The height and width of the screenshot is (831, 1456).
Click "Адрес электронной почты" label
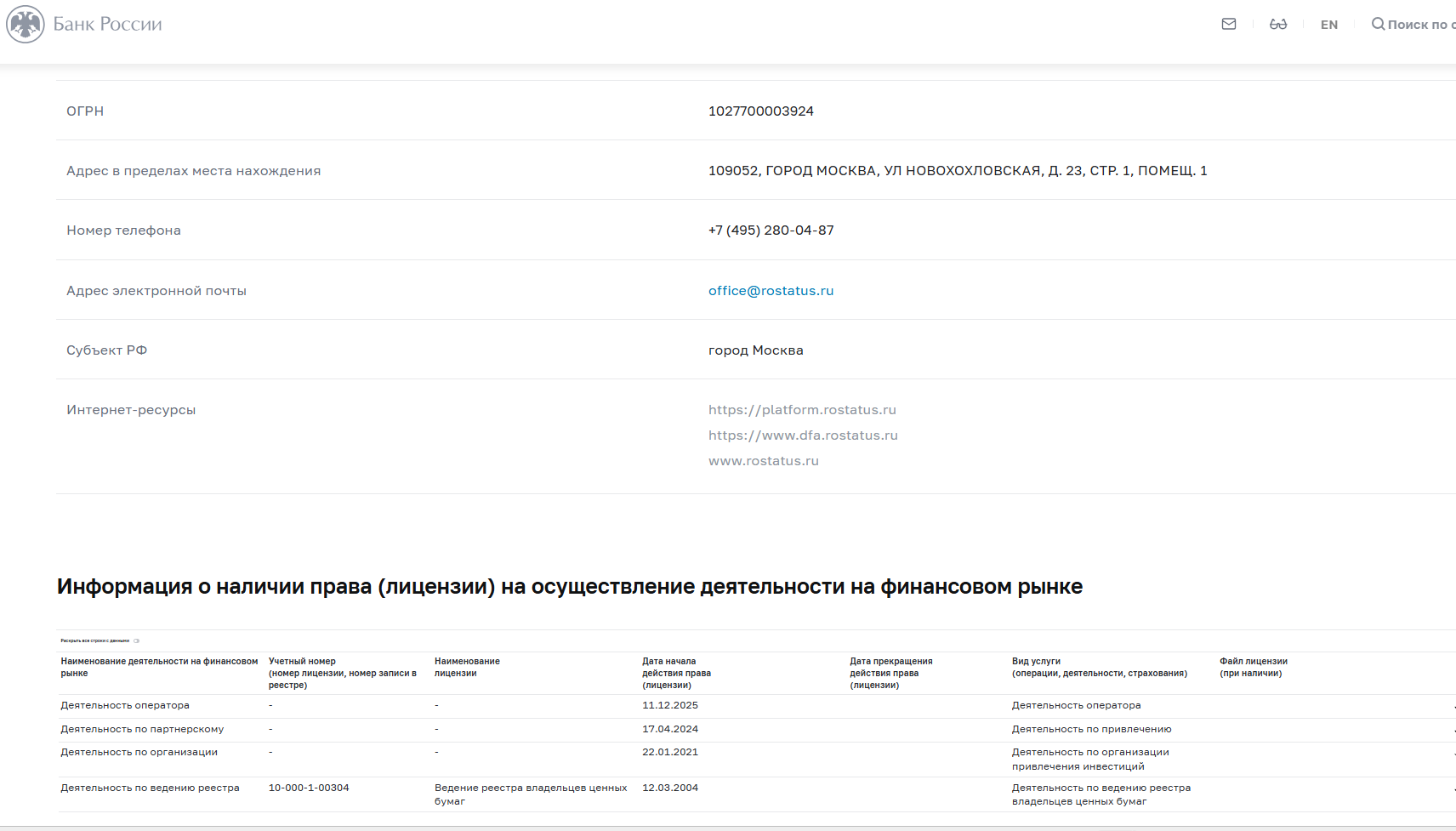coord(156,290)
